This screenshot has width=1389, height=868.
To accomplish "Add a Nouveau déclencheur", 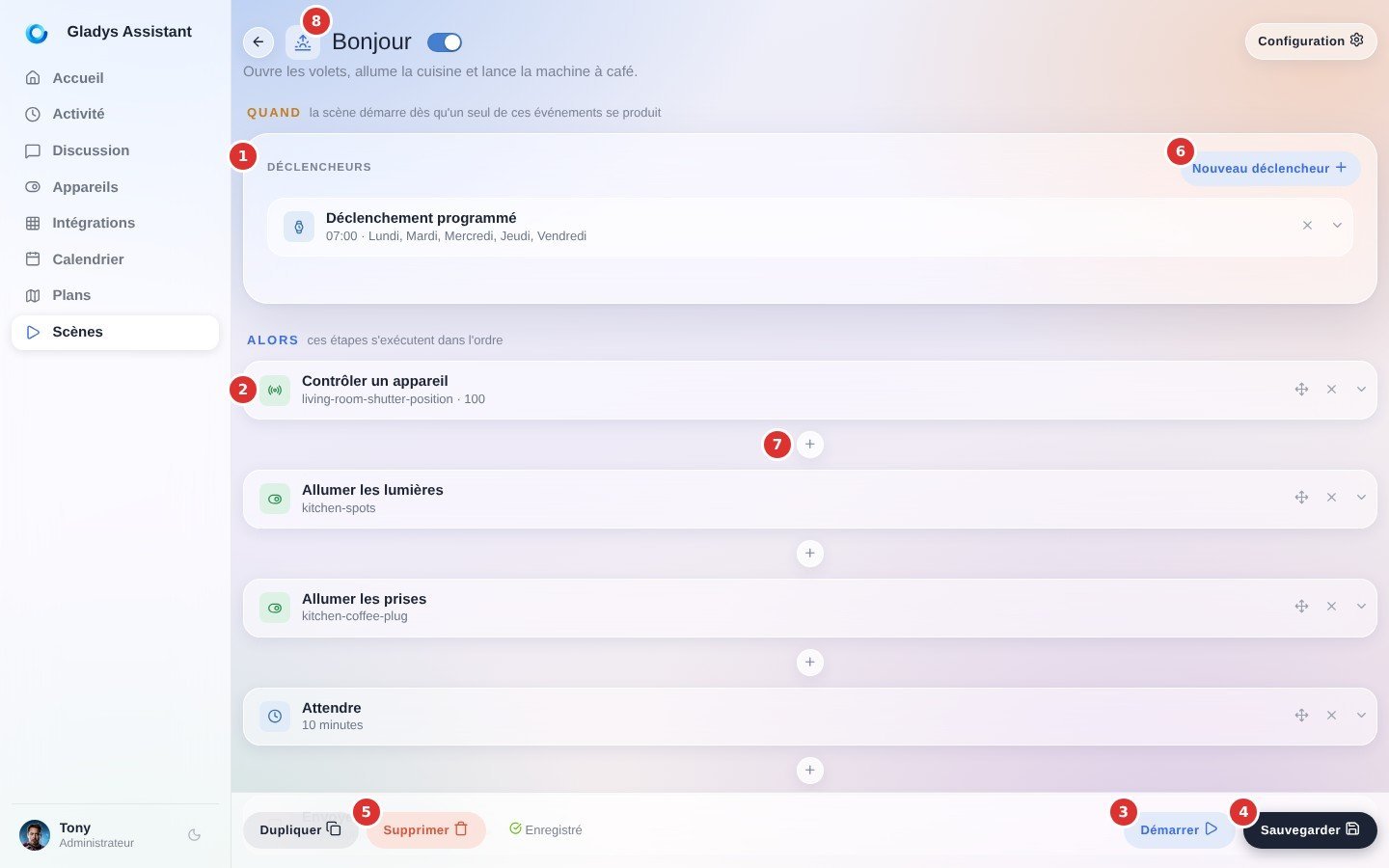I will pyautogui.click(x=1270, y=168).
